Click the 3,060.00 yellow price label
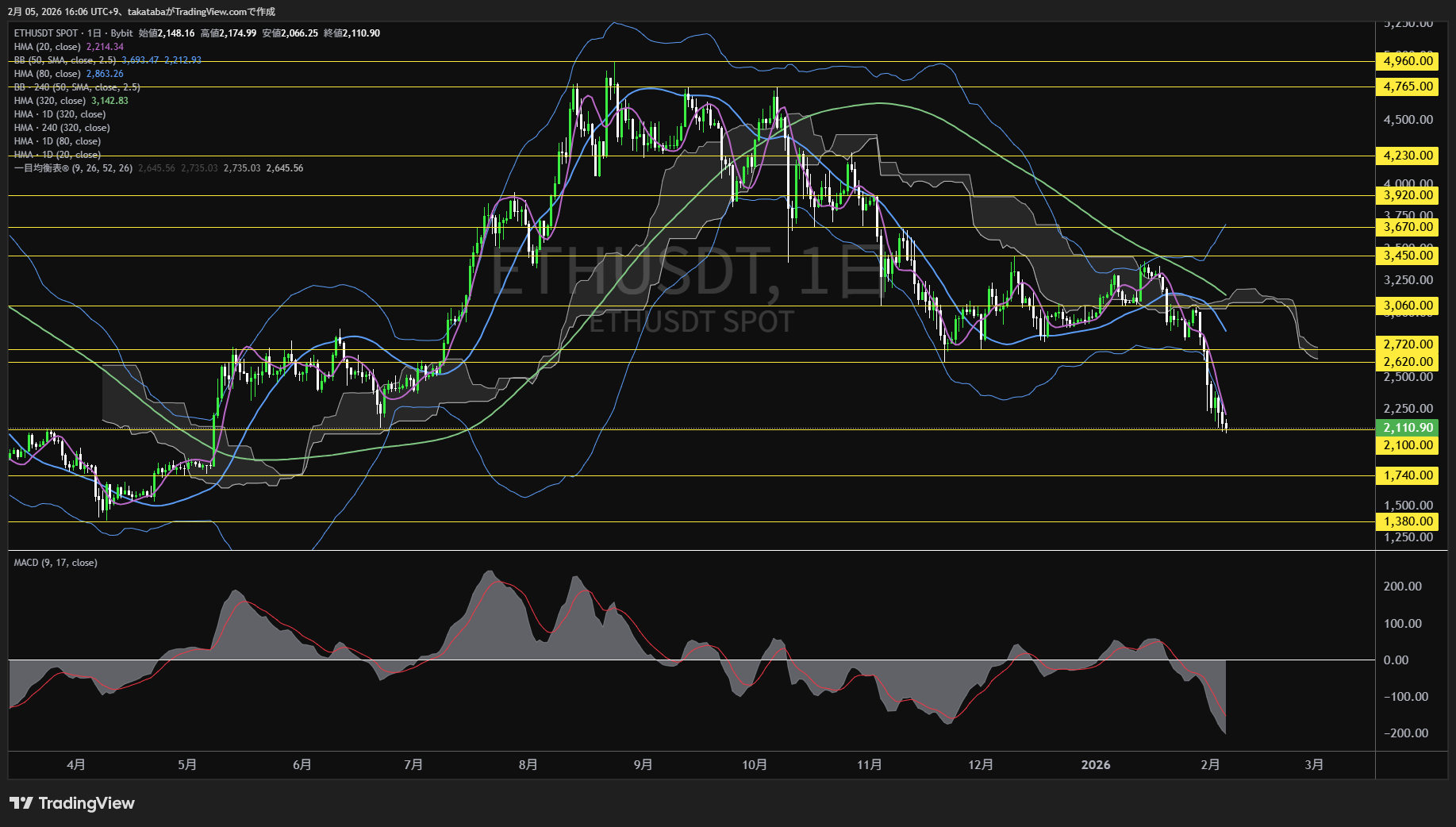The height and width of the screenshot is (827, 1456). coord(1408,306)
